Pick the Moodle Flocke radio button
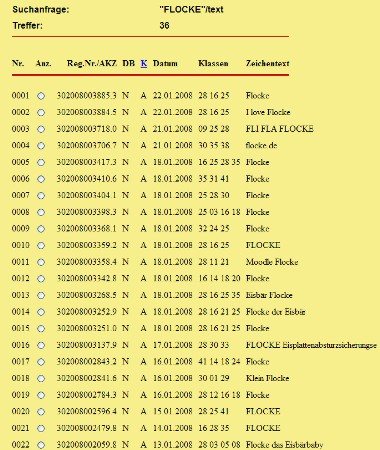Image resolution: width=380 pixels, height=450 pixels. click(x=41, y=262)
